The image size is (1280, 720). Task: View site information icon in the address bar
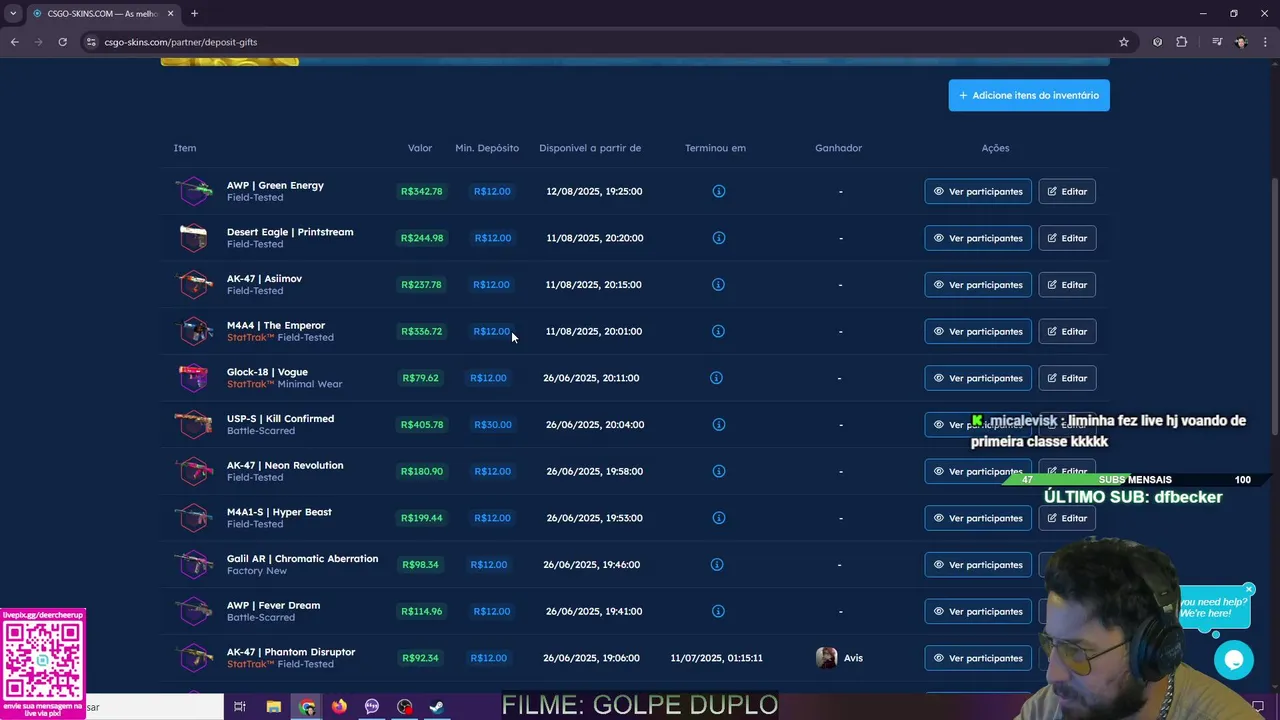click(x=91, y=42)
